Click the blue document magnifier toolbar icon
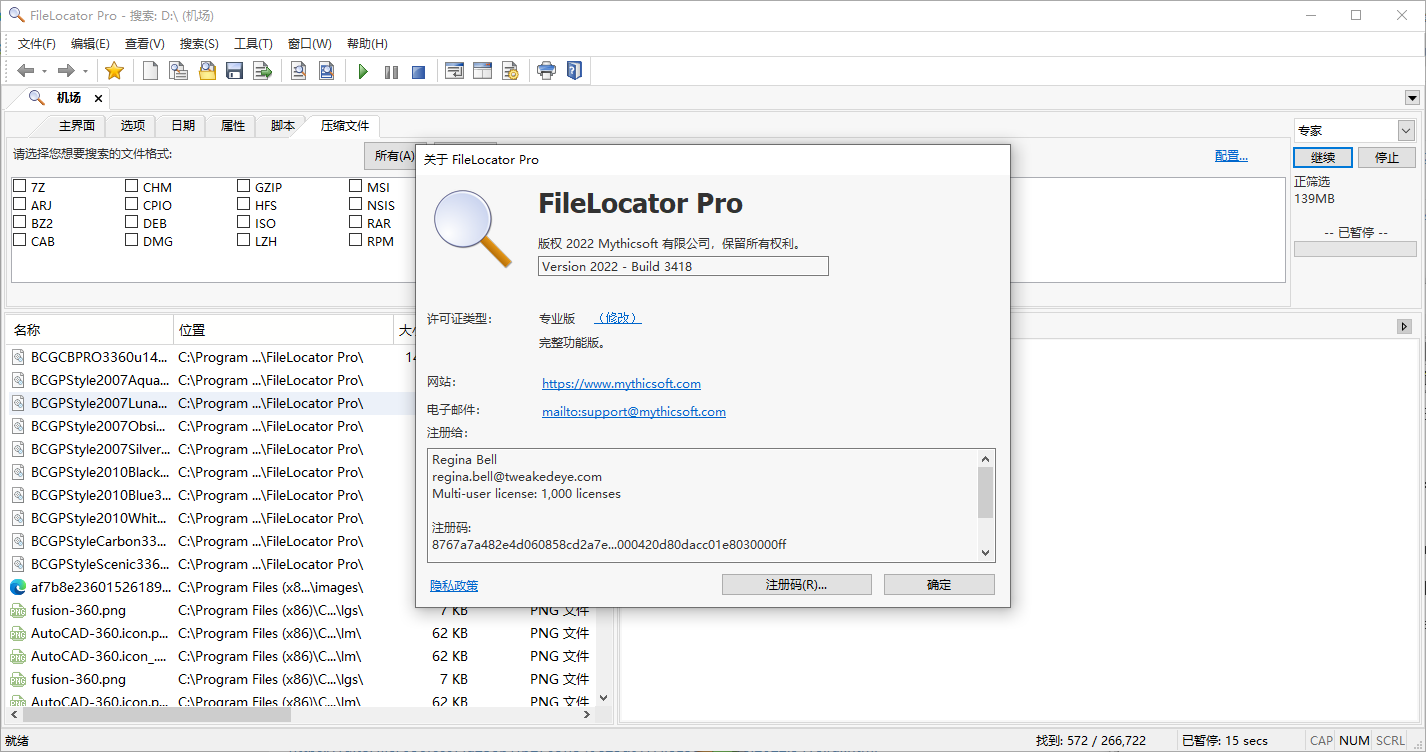Screen dimensions: 1426x752 pyautogui.click(x=327, y=71)
